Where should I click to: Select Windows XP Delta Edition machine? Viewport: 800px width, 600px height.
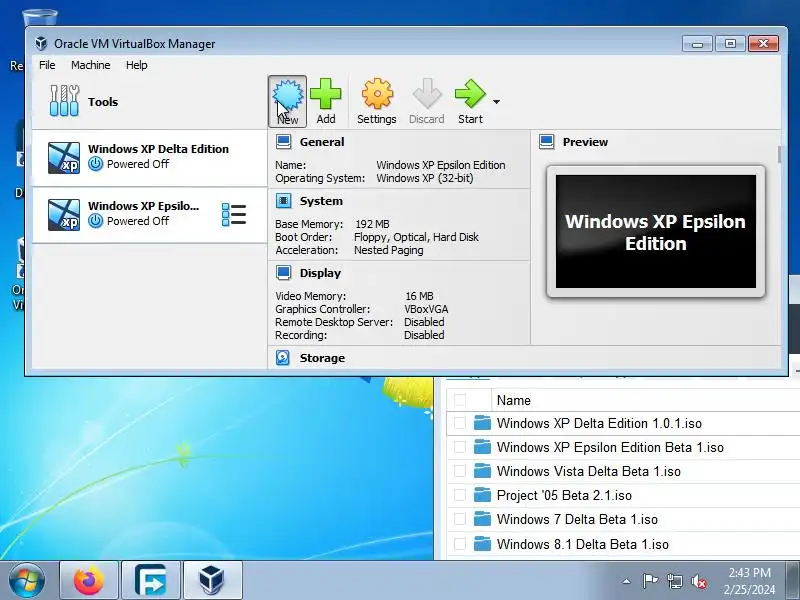(x=149, y=158)
